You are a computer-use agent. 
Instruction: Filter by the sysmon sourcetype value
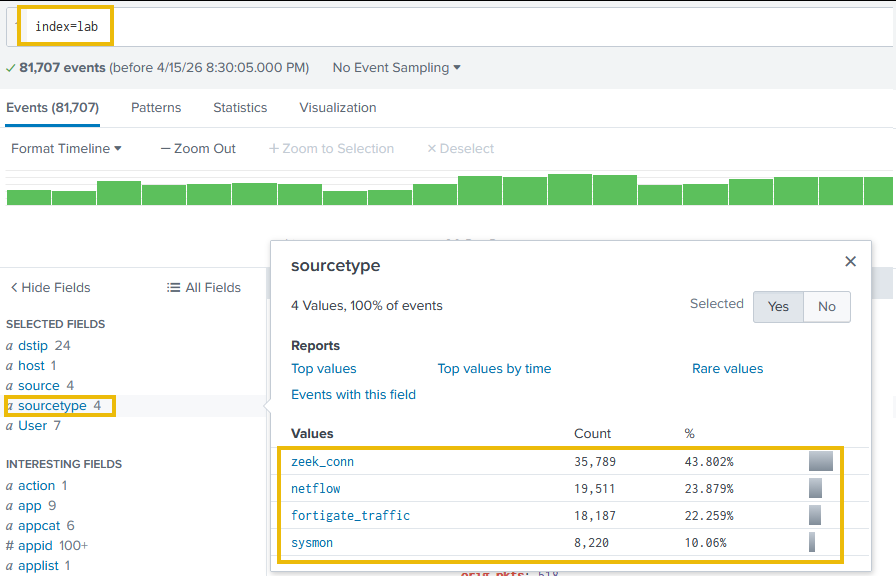pyautogui.click(x=312, y=543)
